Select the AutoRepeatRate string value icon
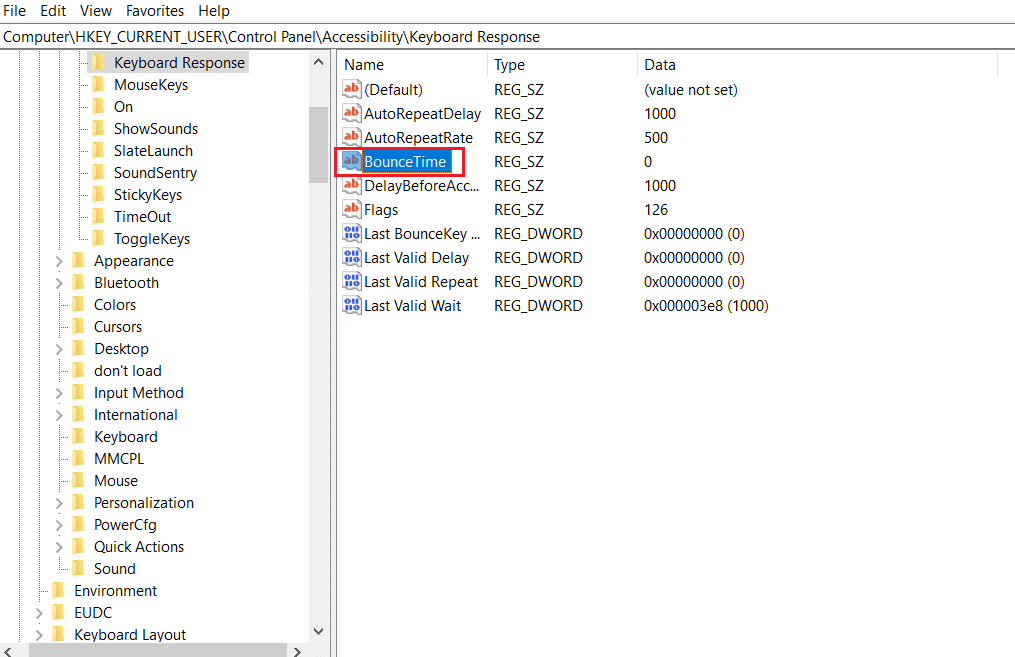1015x657 pixels. point(351,137)
